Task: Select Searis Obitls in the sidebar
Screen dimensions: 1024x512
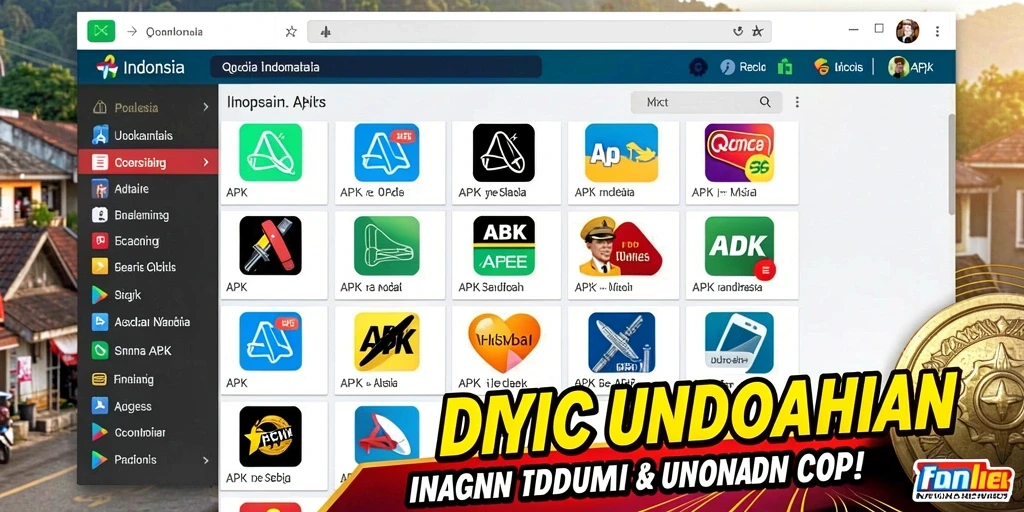Action: [148, 266]
